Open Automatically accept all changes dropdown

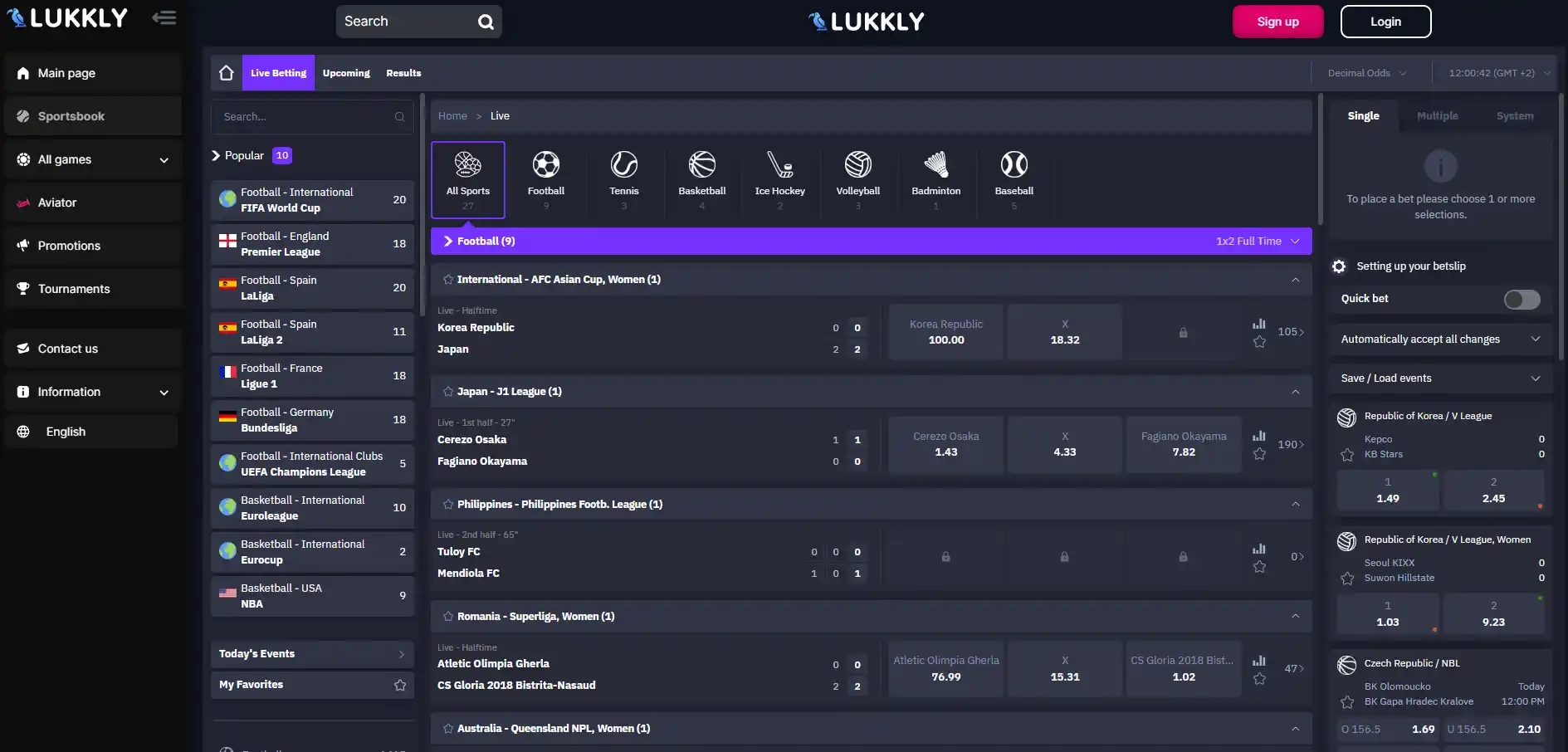(x=1440, y=339)
